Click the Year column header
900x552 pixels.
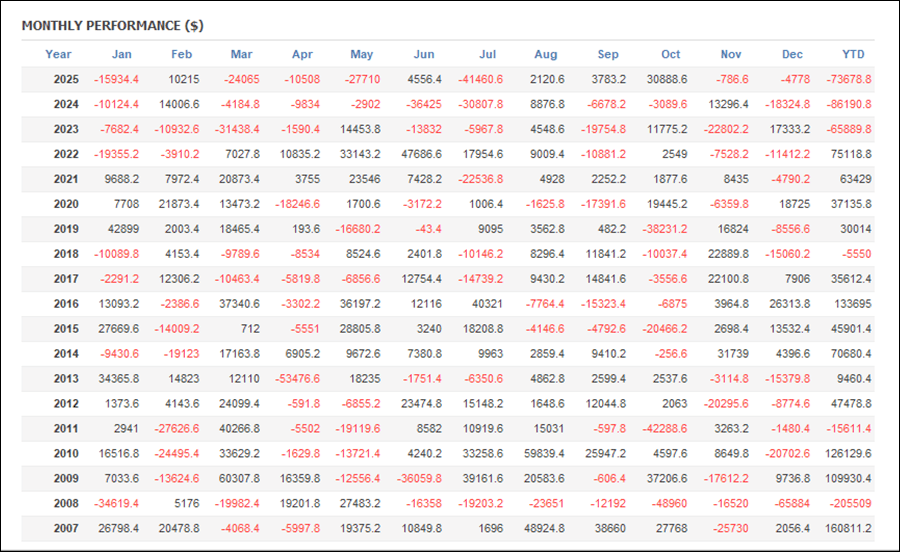point(58,54)
